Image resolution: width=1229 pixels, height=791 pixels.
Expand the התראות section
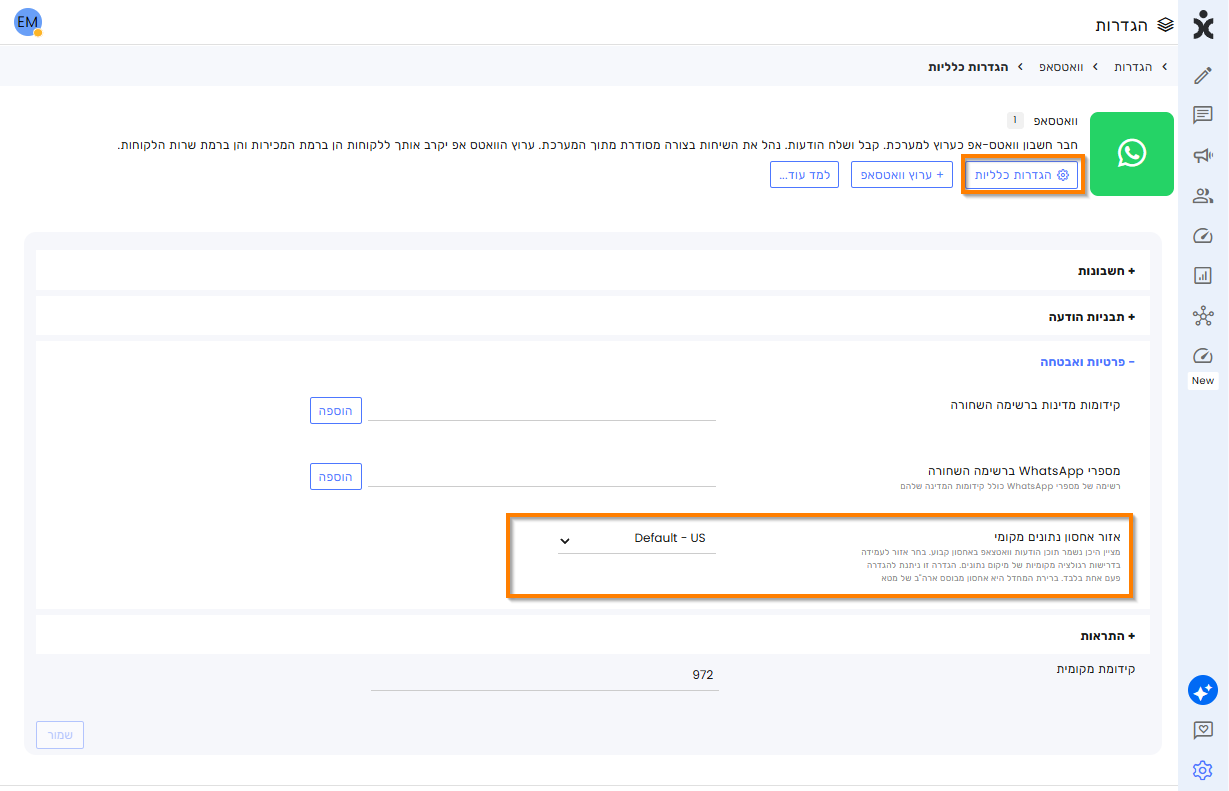(592, 636)
